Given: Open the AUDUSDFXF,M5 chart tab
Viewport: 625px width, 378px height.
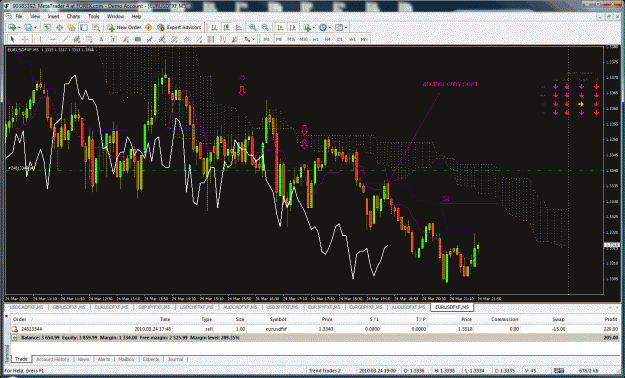Looking at the screenshot, I should click(408, 307).
